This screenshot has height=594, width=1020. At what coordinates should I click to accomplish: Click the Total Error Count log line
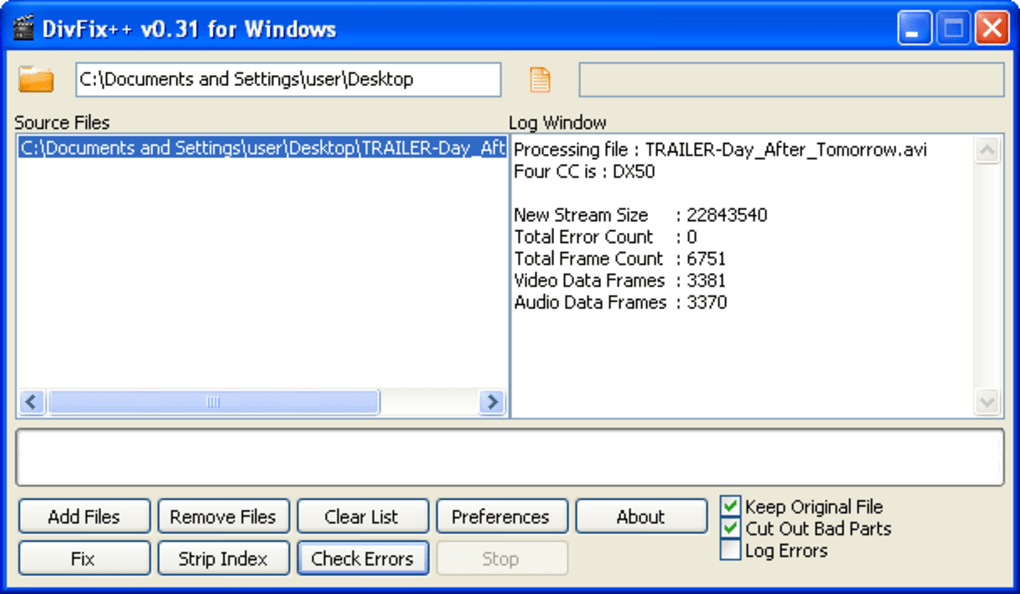[605, 237]
